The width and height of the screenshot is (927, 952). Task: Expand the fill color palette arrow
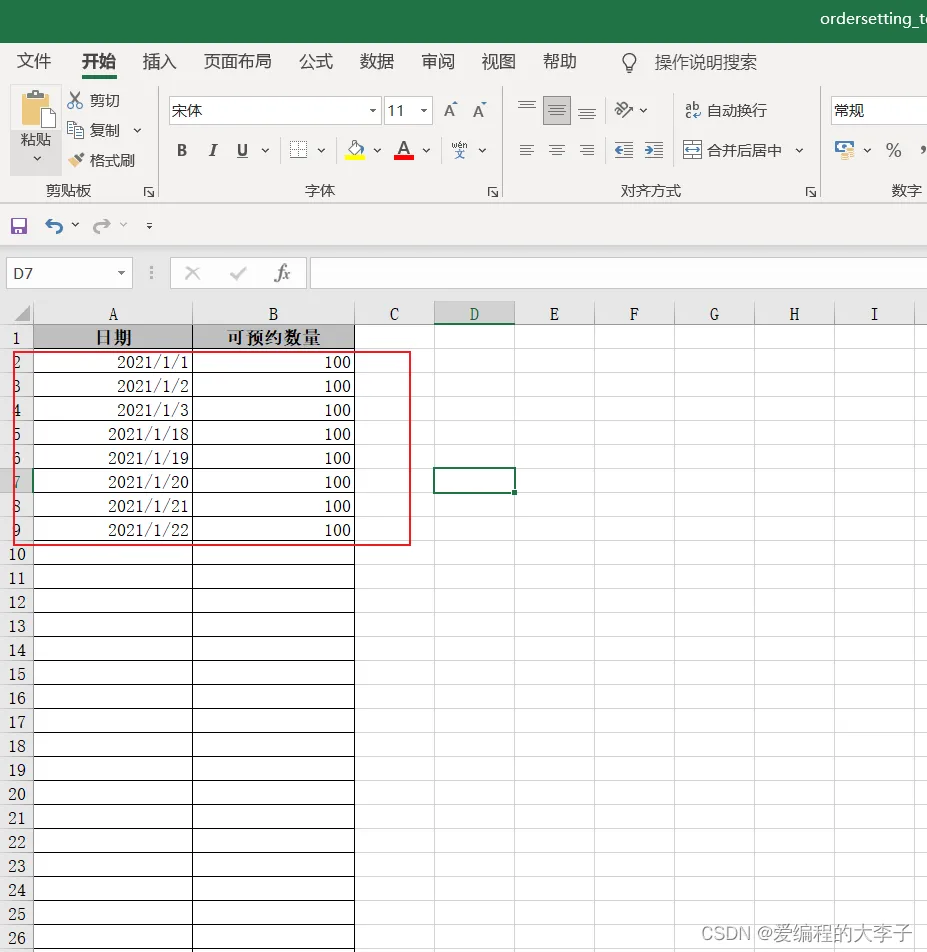click(377, 150)
